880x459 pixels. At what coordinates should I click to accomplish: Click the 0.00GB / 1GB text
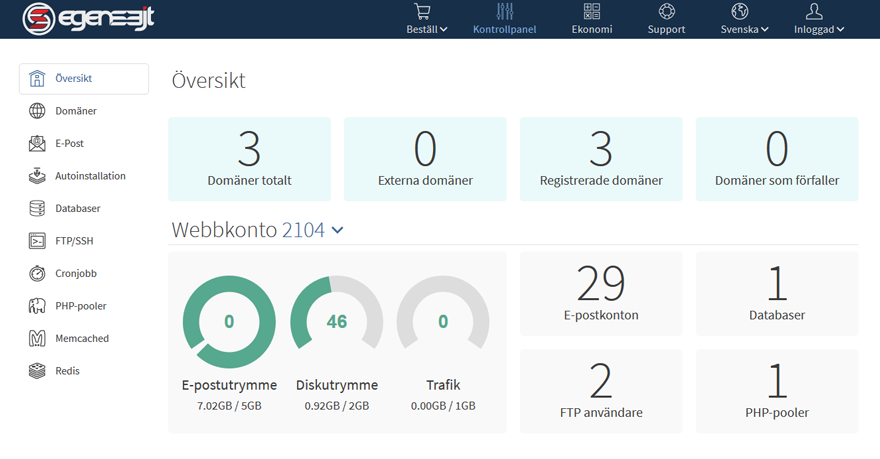443,406
